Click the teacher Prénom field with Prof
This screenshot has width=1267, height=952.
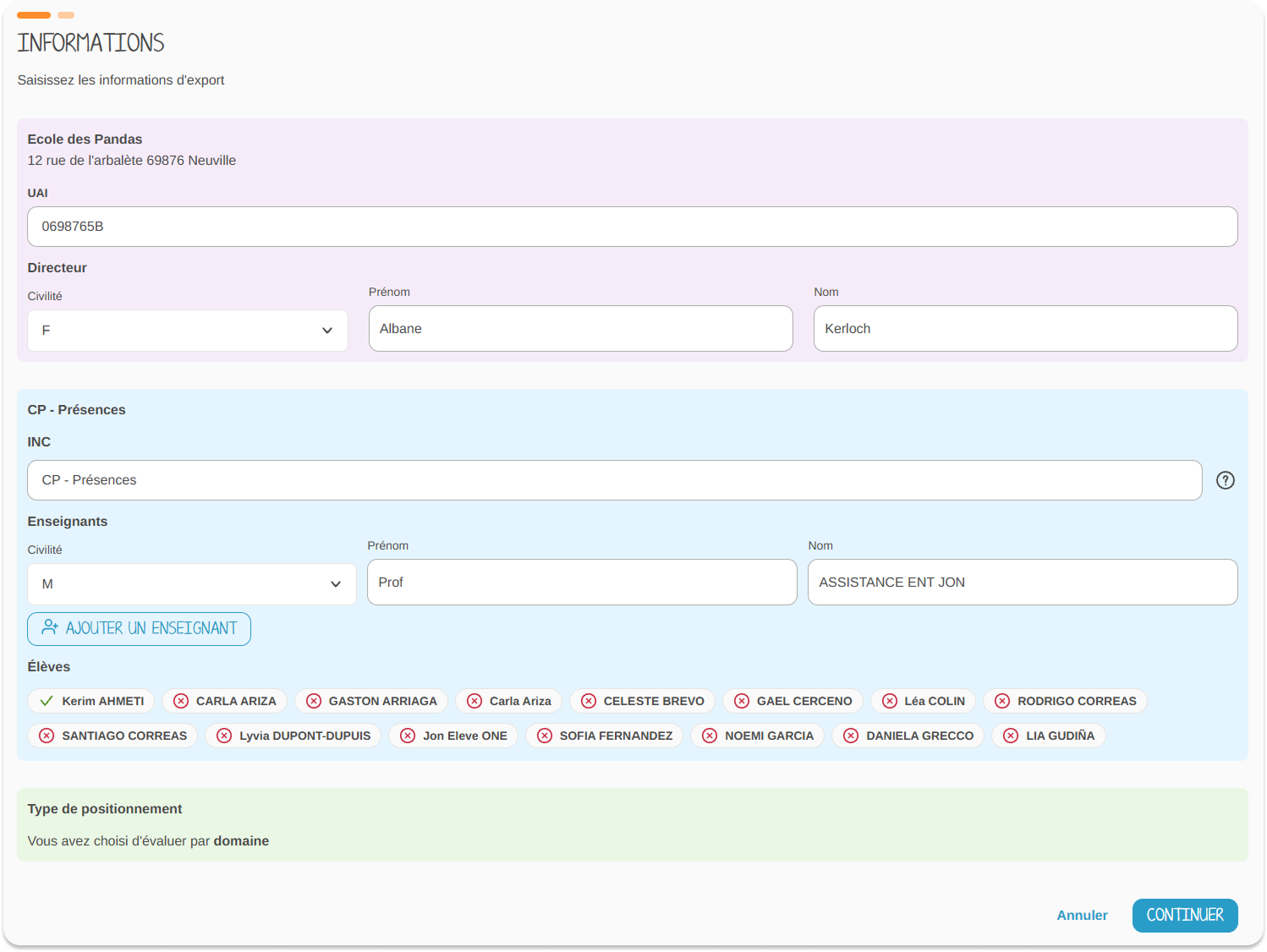[582, 583]
